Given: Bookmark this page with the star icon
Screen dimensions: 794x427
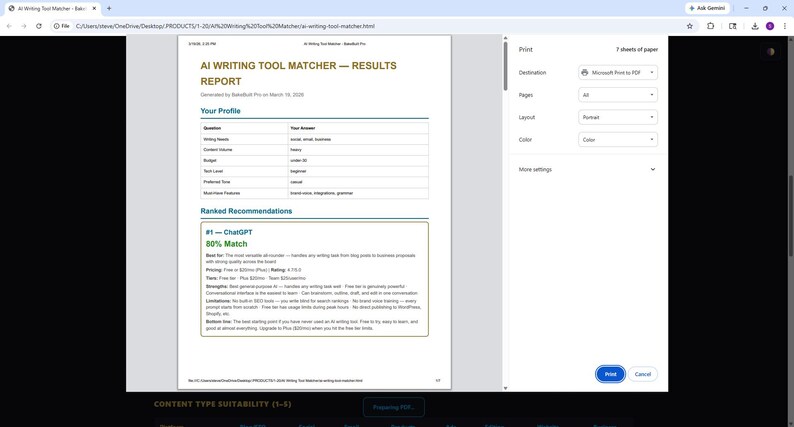Looking at the screenshot, I should pos(690,26).
